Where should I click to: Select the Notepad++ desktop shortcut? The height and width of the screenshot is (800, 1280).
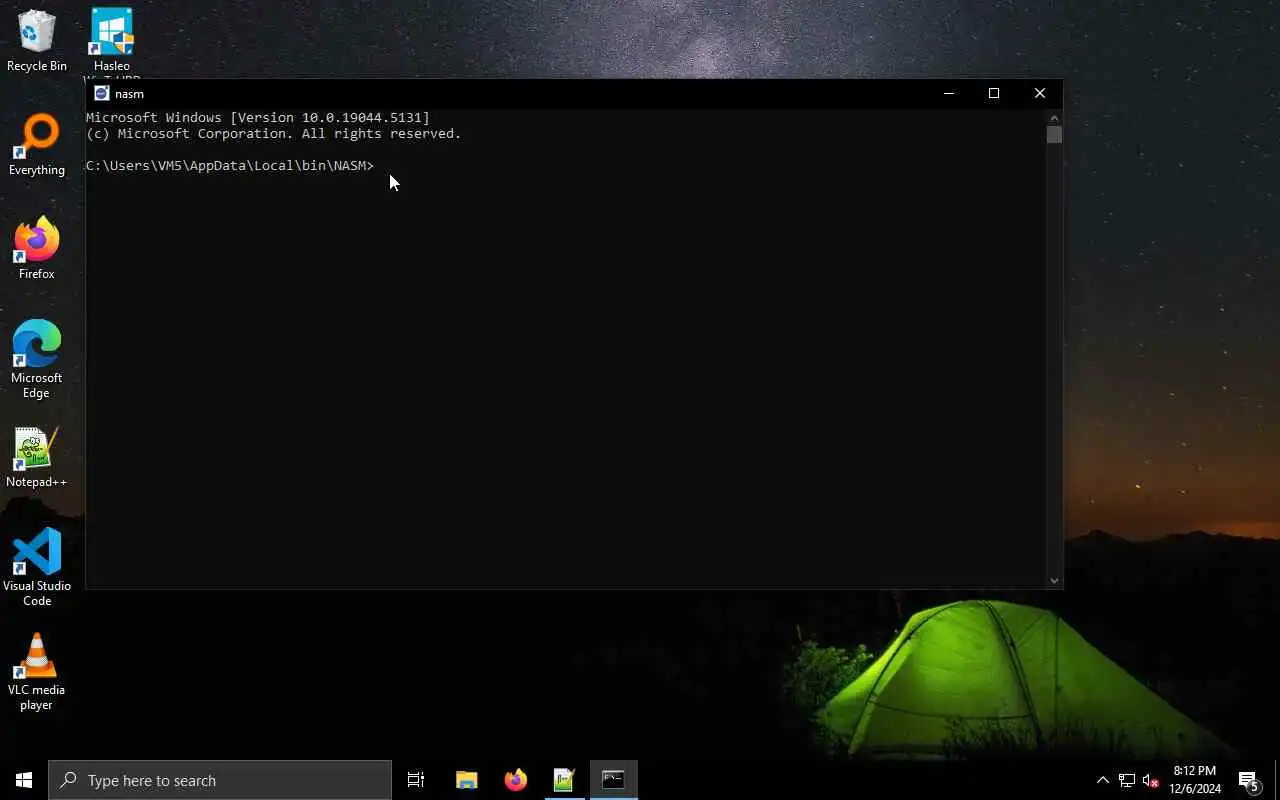pyautogui.click(x=37, y=458)
